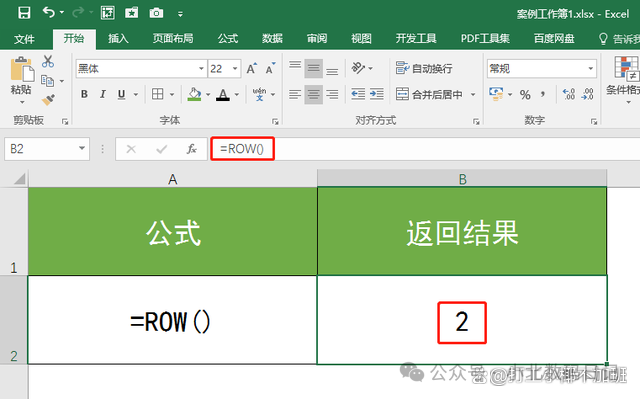Toggle italic formatting
The height and width of the screenshot is (399, 640).
tap(103, 94)
